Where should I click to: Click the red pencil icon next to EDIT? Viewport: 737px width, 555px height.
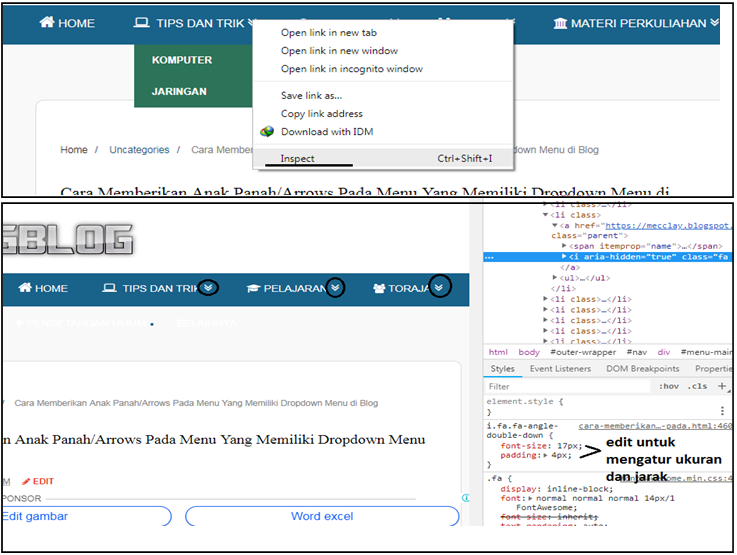click(26, 481)
